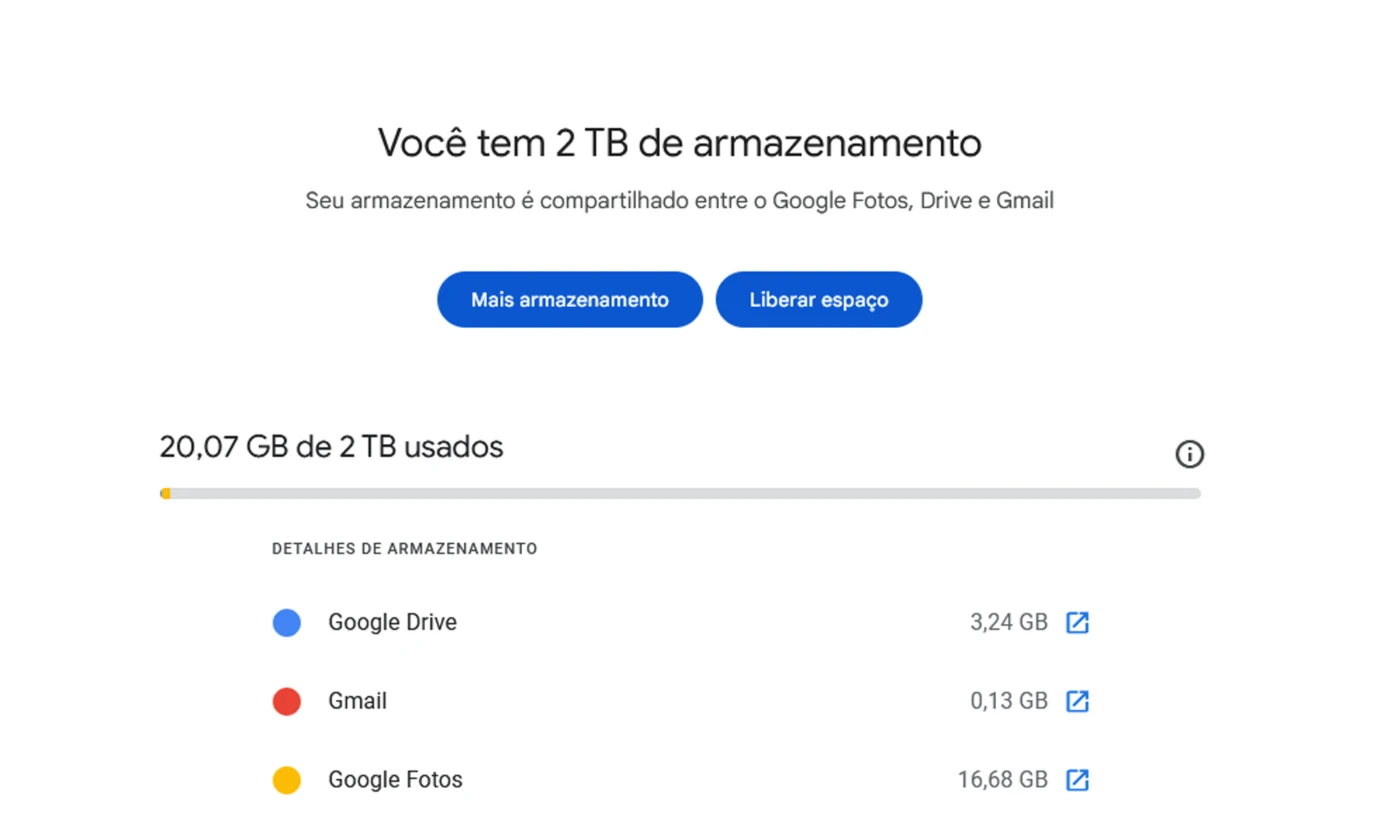Click the yellow used portion of storage bar
The height and width of the screenshot is (831, 1400).
165,493
